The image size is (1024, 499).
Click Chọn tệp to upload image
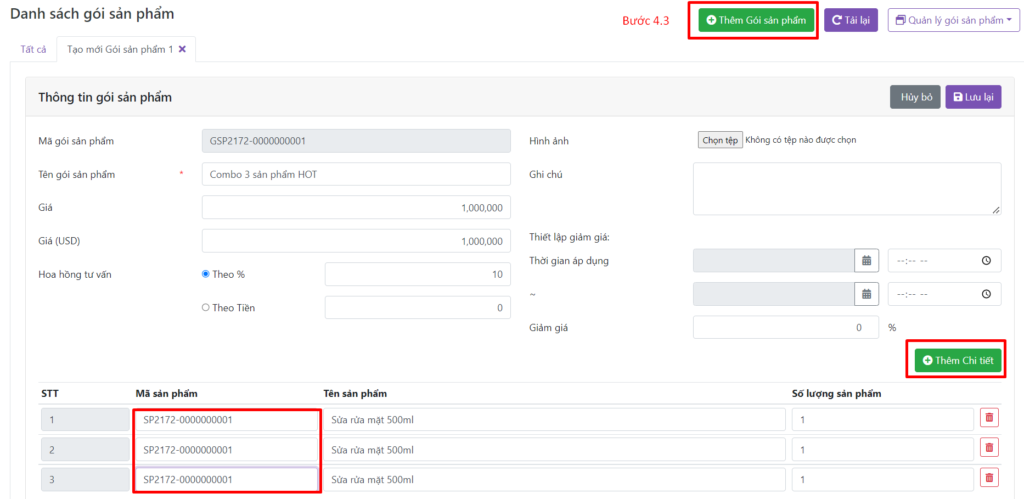tap(719, 140)
